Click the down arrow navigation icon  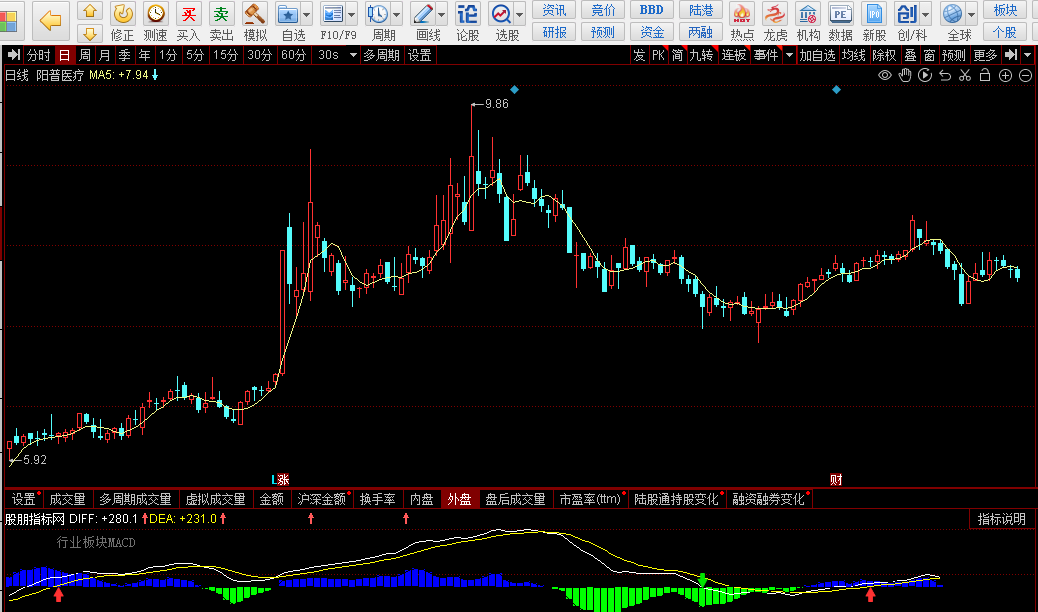point(90,32)
